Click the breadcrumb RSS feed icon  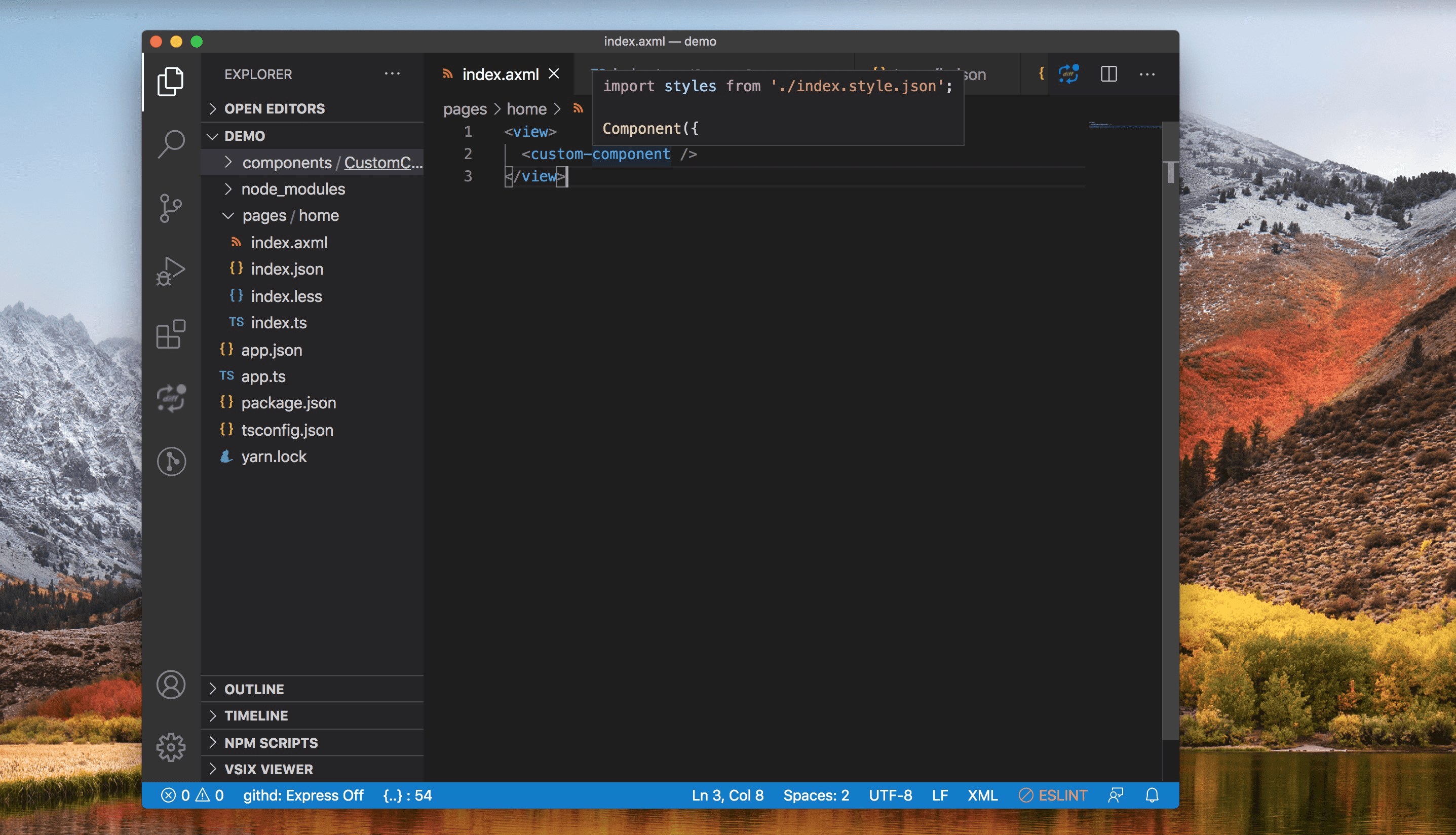[578, 108]
